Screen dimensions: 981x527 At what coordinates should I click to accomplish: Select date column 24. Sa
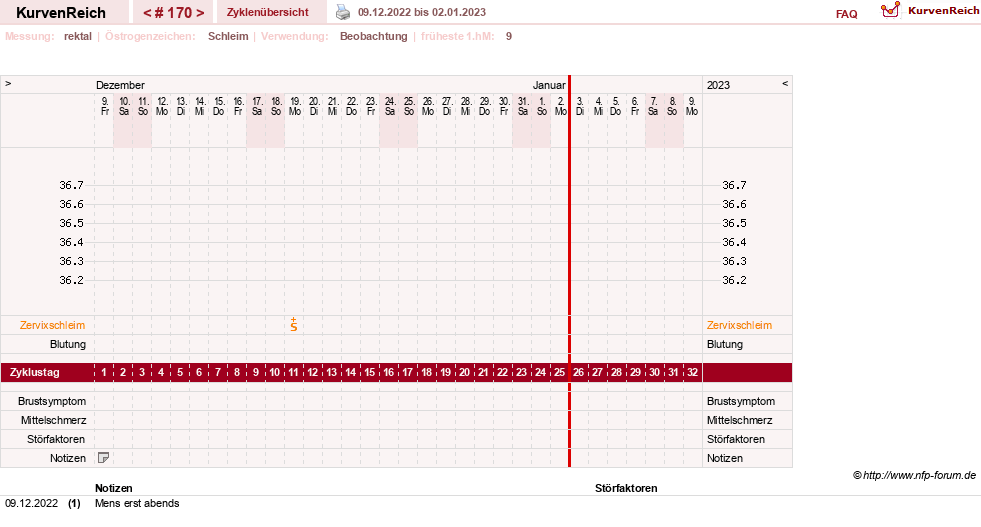390,106
